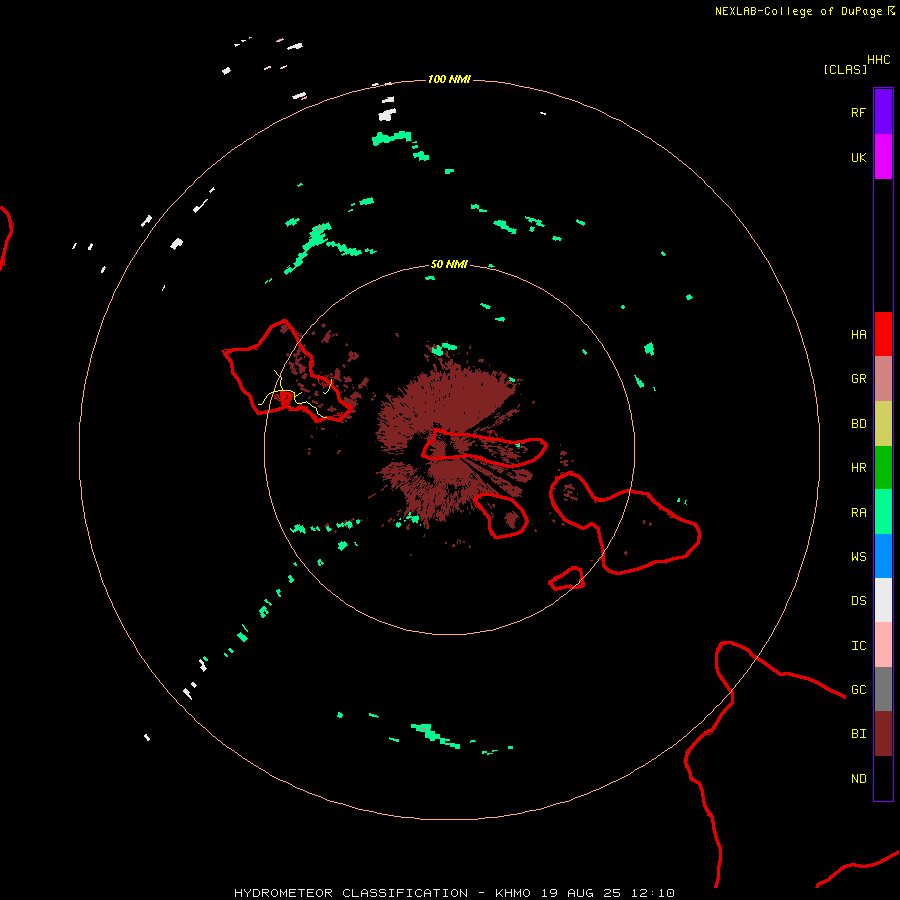Click the "BD" legend label

(859, 424)
